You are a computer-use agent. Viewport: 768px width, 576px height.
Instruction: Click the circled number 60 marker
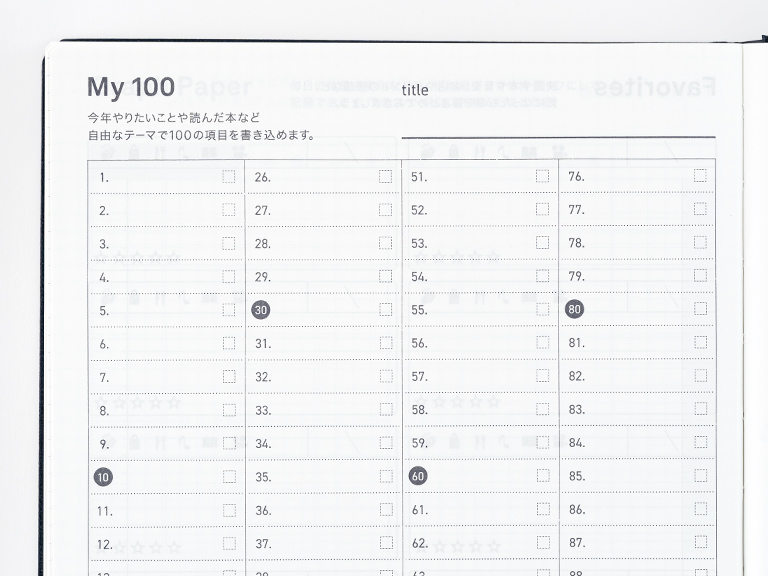click(x=418, y=477)
